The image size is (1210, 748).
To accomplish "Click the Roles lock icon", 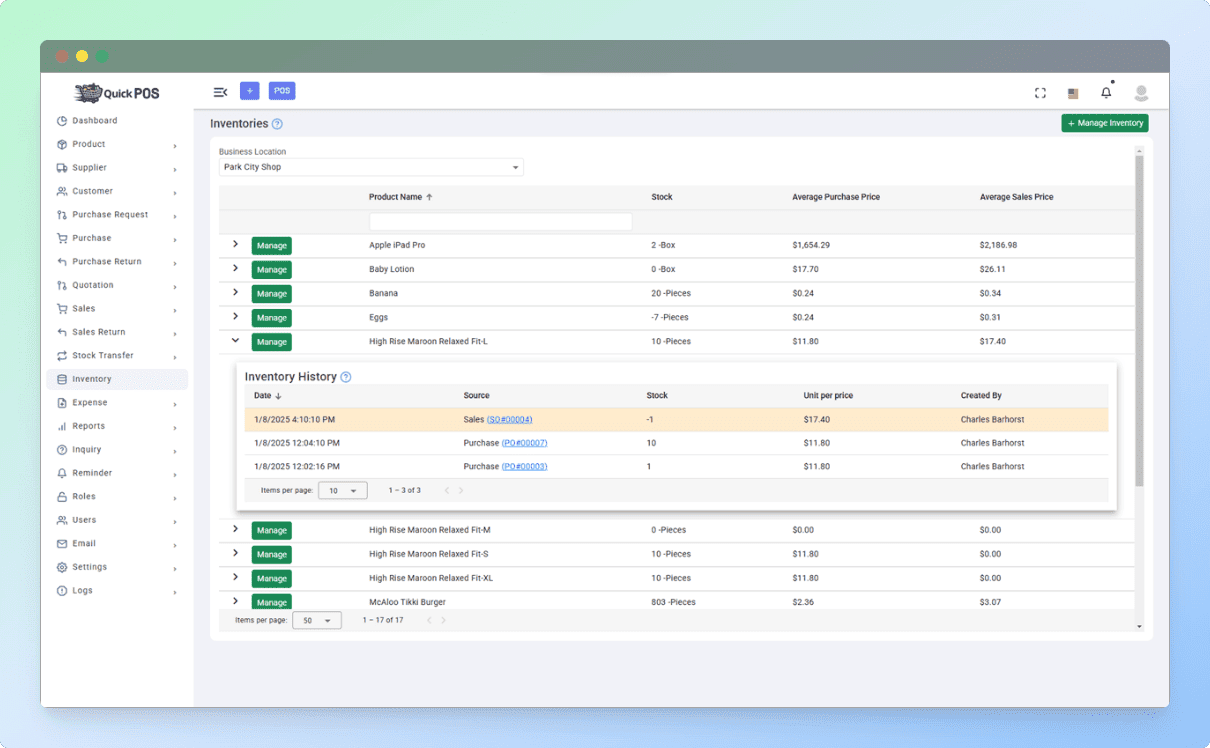I will click(62, 497).
